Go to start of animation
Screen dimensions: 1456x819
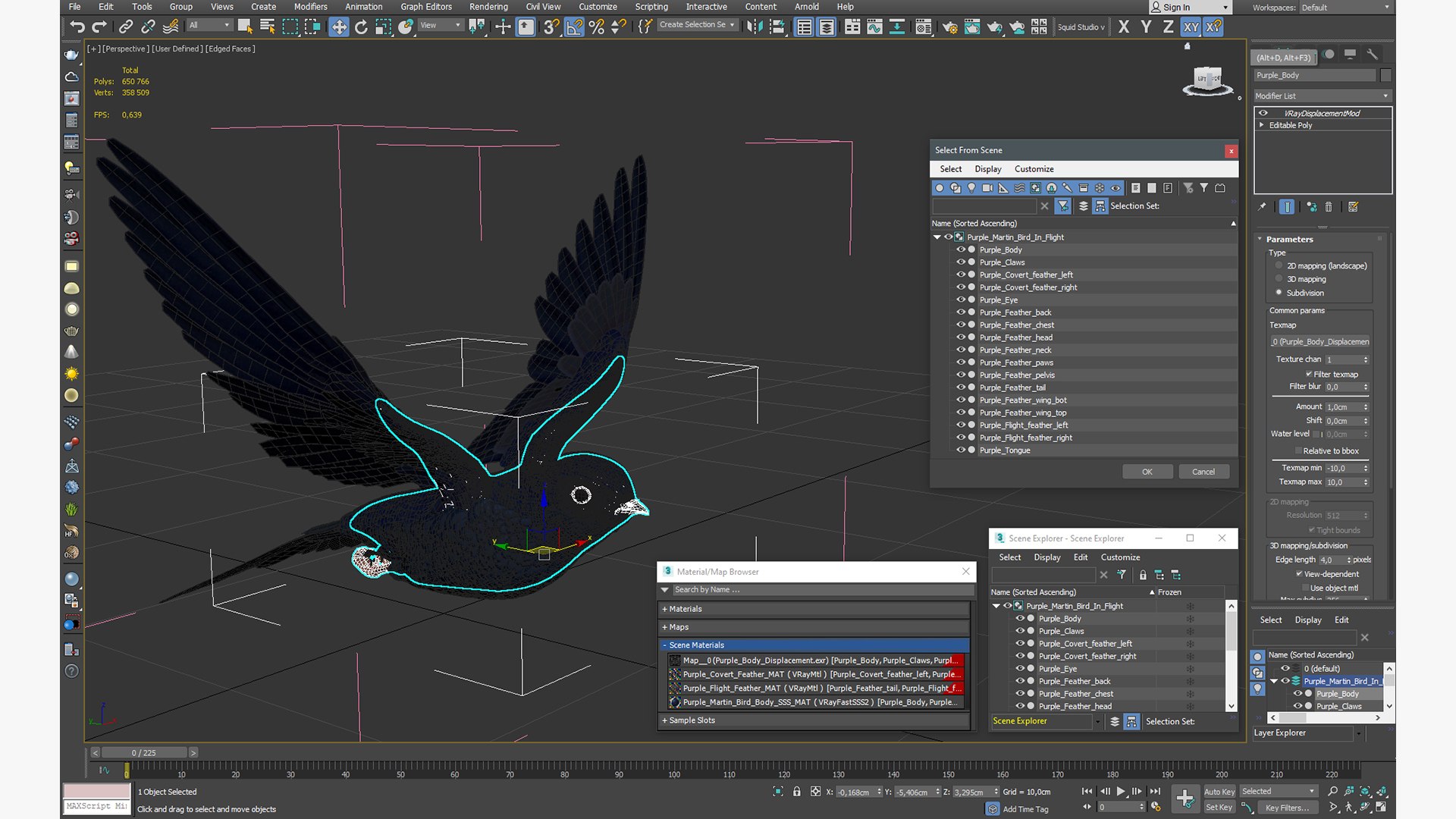1087,791
